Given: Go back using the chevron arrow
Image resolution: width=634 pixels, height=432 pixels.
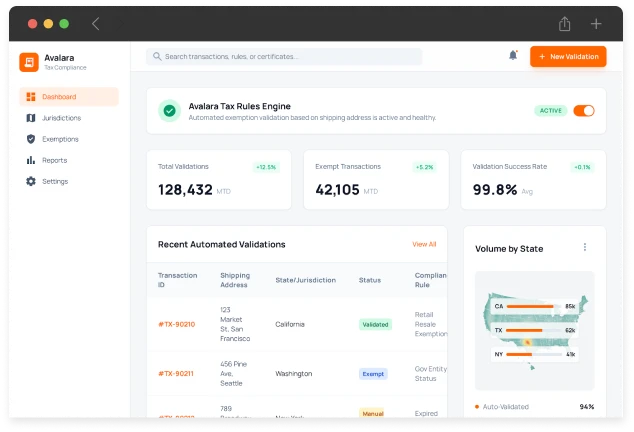Looking at the screenshot, I should pyautogui.click(x=96, y=23).
